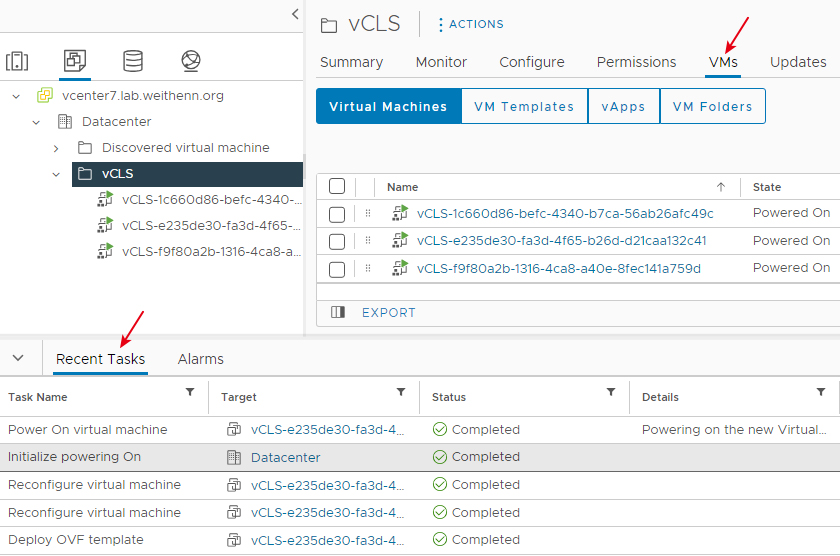840x556 pixels.
Task: Click the Datacenter target icon in Recent Tasks
Action: point(234,457)
